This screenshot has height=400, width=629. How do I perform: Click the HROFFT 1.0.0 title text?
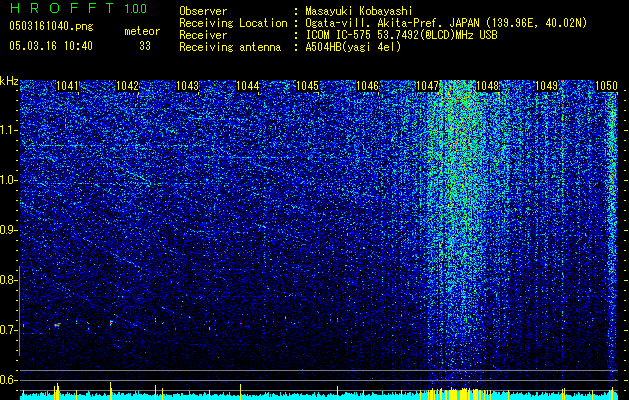click(78, 8)
